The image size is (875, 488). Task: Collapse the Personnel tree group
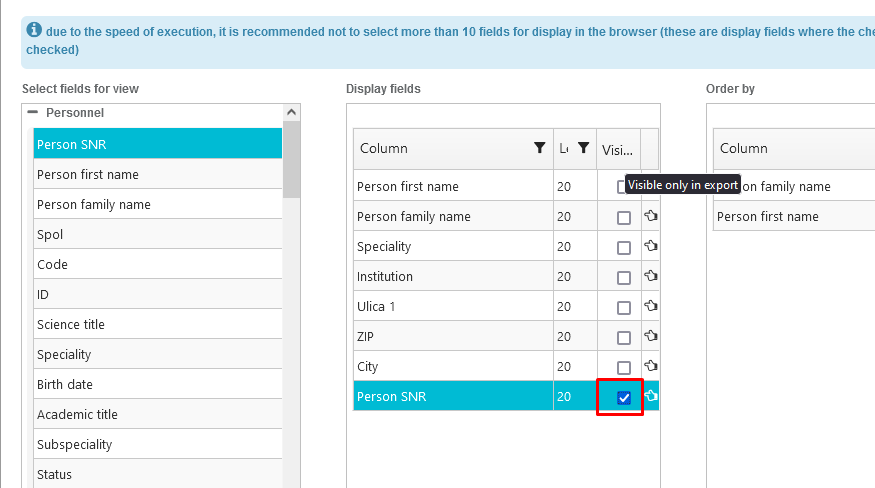(32, 113)
